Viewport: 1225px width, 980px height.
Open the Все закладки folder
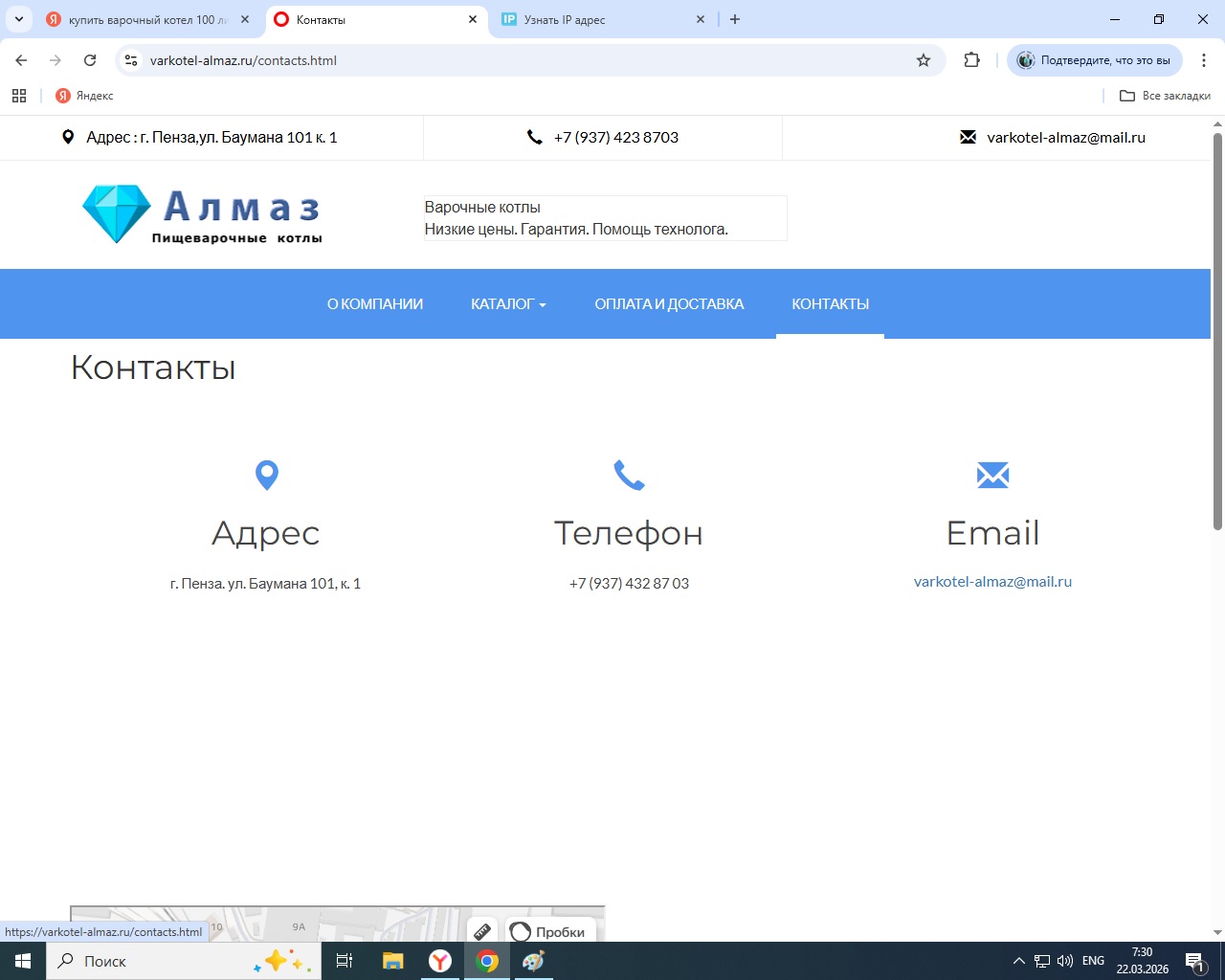[x=1165, y=96]
